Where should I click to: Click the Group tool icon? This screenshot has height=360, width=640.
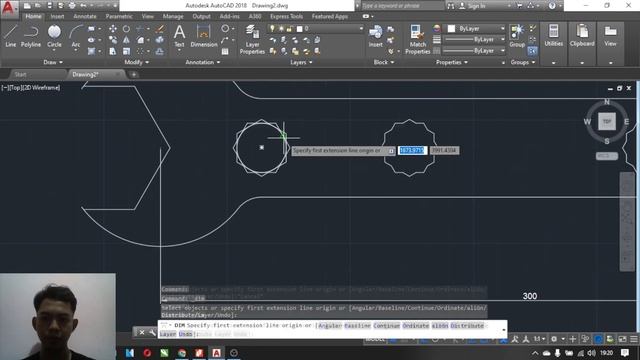pyautogui.click(x=517, y=36)
